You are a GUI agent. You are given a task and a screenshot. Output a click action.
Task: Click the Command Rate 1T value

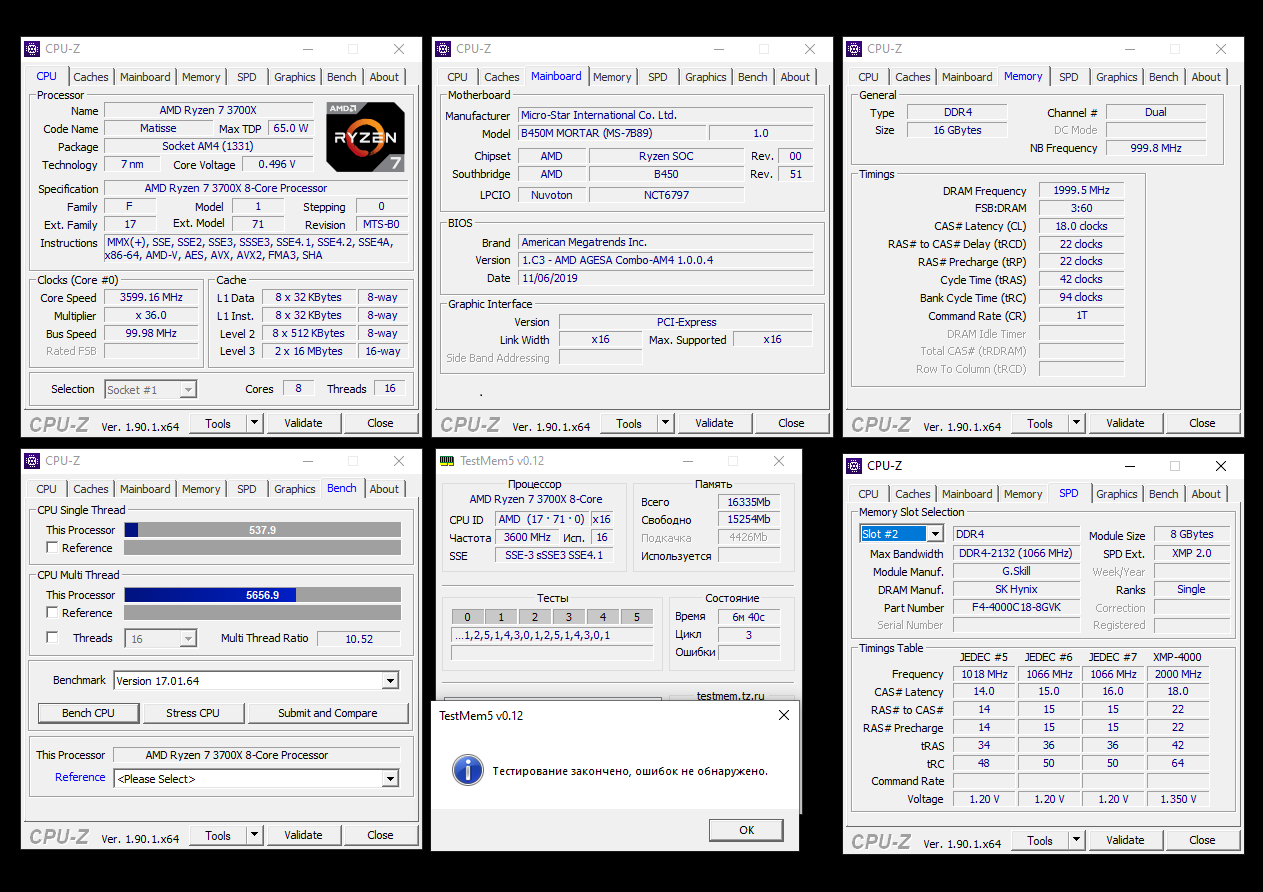point(1081,316)
